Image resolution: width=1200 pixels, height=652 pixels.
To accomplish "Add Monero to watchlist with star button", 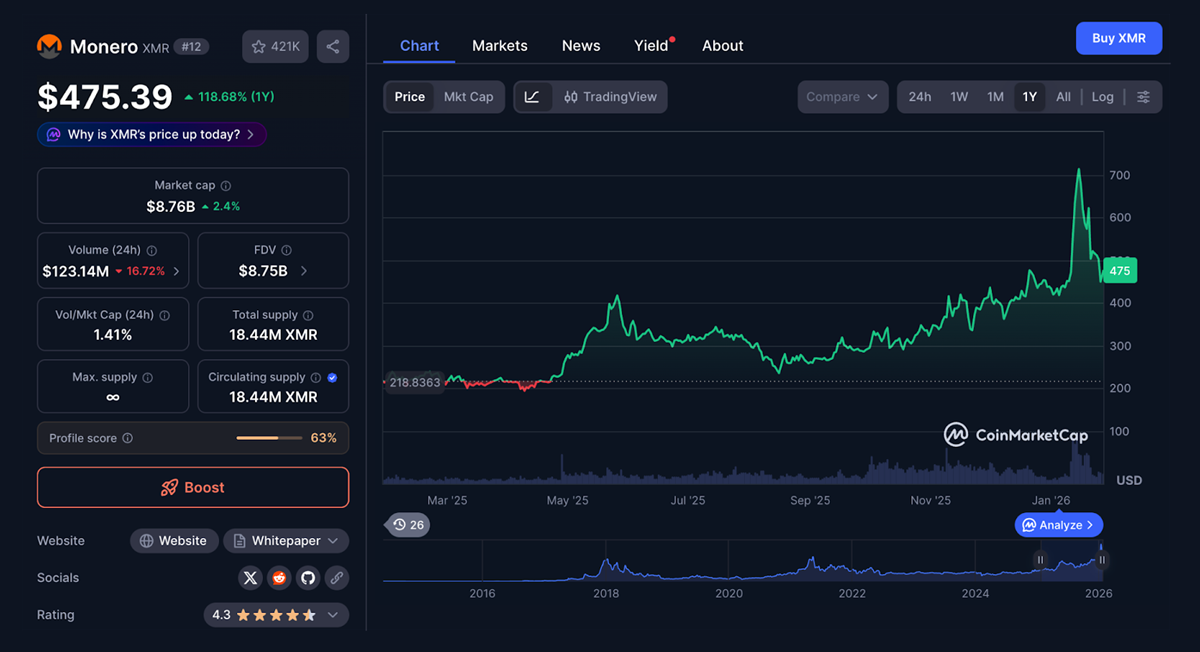I will [x=275, y=47].
